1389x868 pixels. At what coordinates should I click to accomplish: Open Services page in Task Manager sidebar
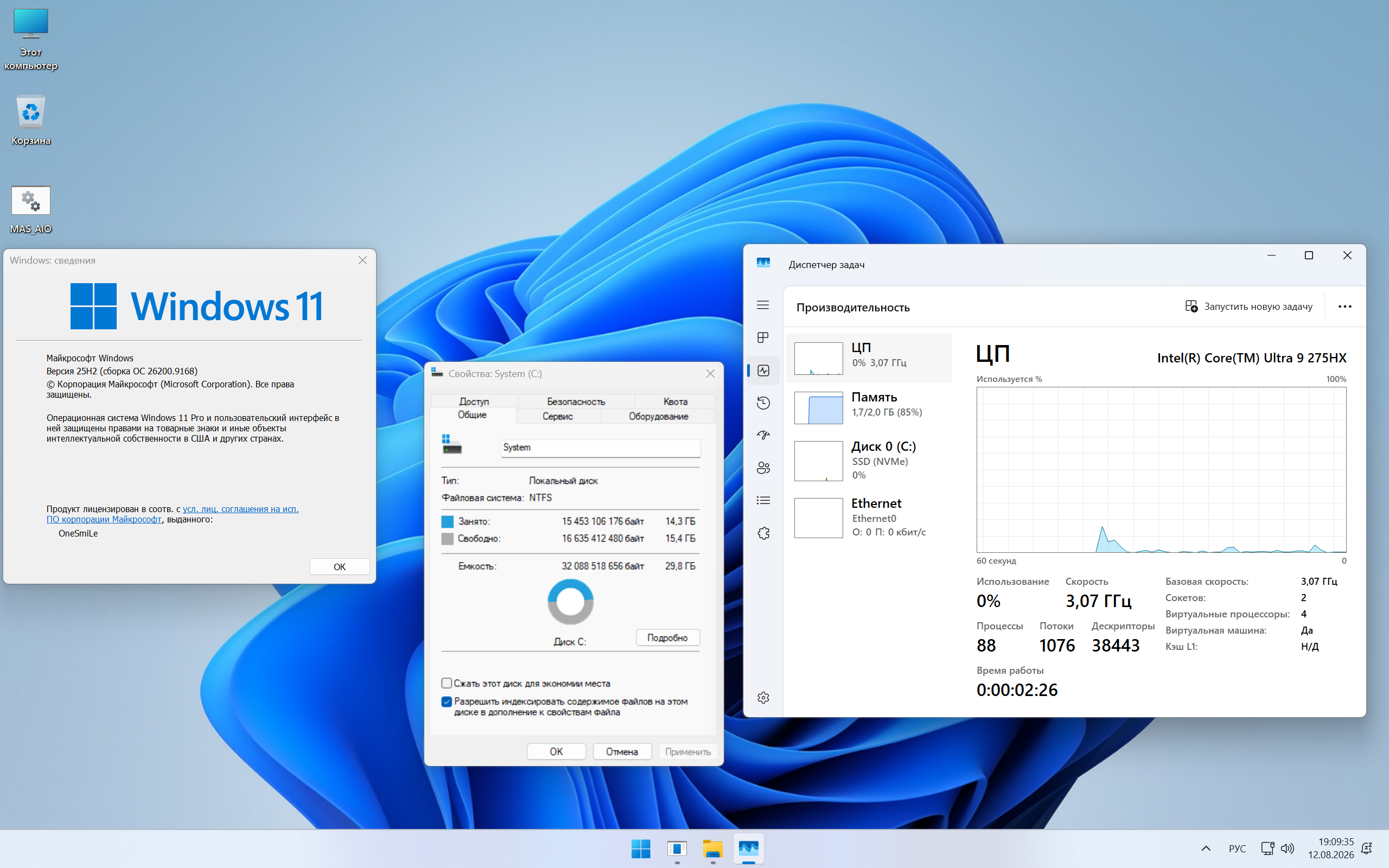coord(763,533)
